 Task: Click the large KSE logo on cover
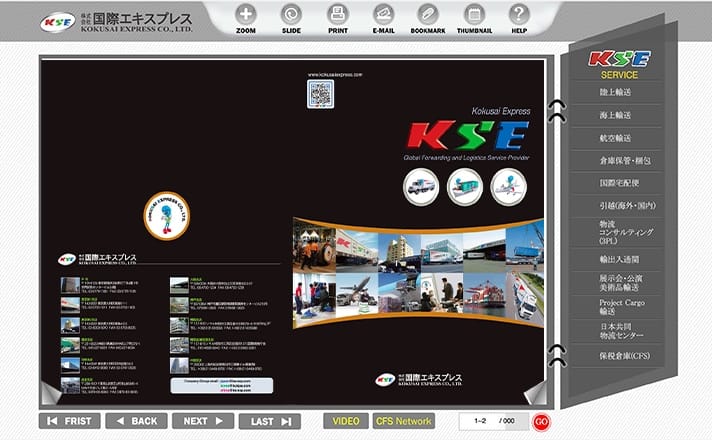click(469, 135)
